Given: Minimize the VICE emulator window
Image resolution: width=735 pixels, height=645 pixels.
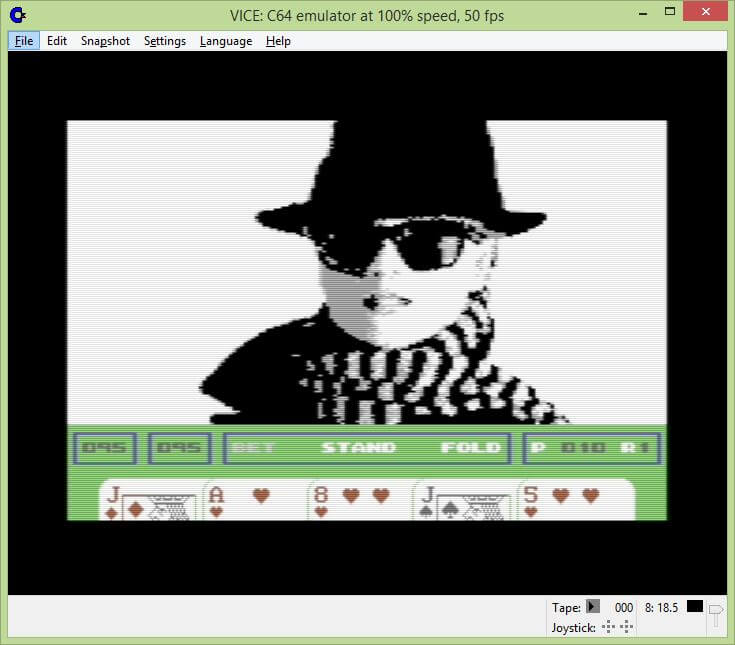Looking at the screenshot, I should [643, 12].
